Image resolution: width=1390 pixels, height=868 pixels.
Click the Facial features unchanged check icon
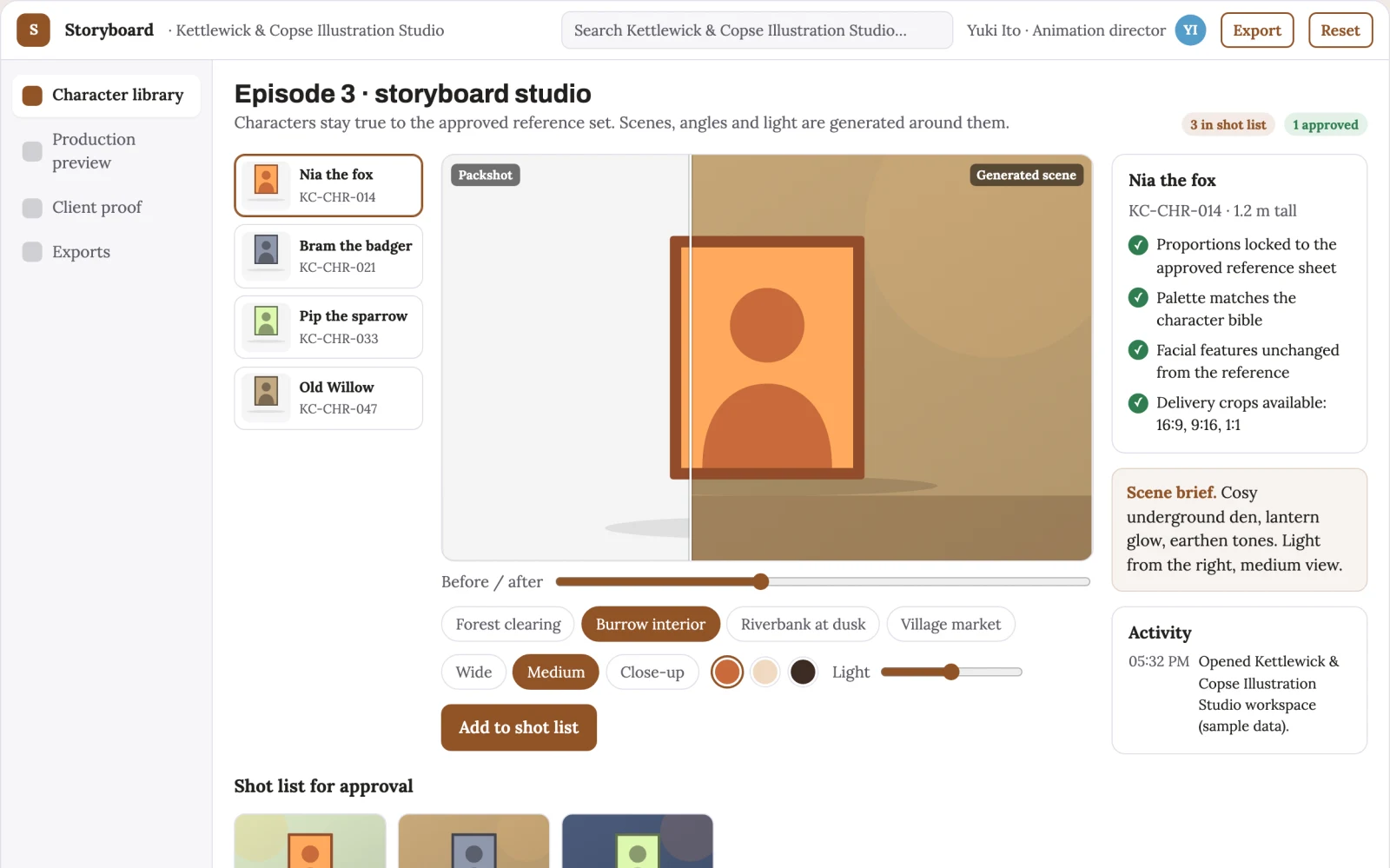pyautogui.click(x=1138, y=350)
